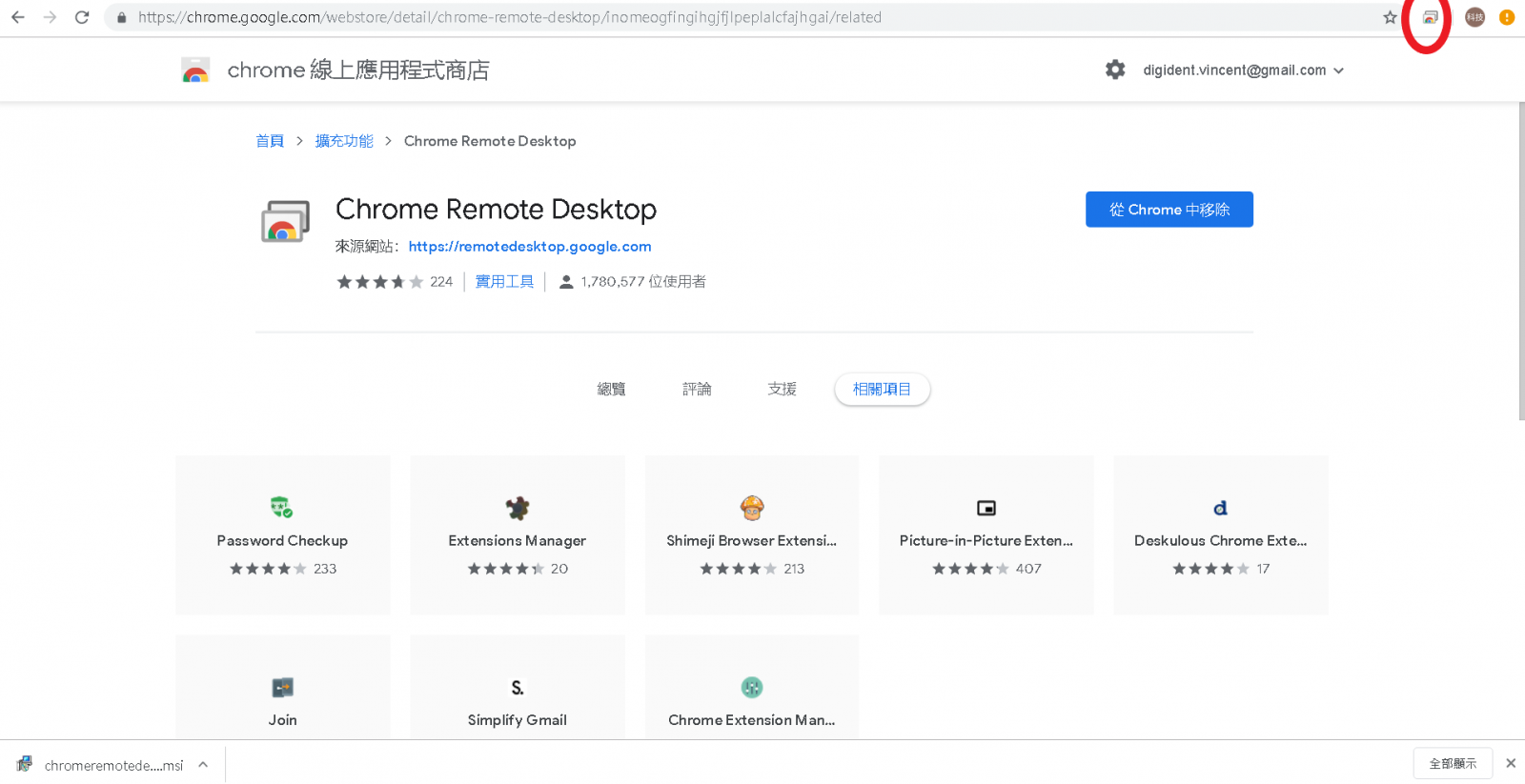Switch to the 總覽 tab

(x=611, y=389)
